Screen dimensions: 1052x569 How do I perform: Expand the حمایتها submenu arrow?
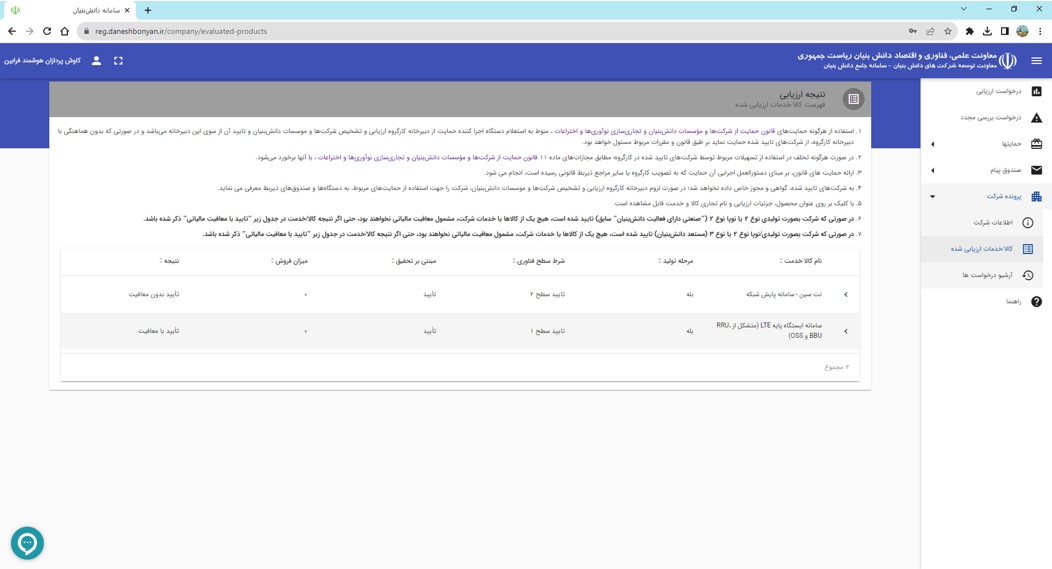(x=933, y=144)
